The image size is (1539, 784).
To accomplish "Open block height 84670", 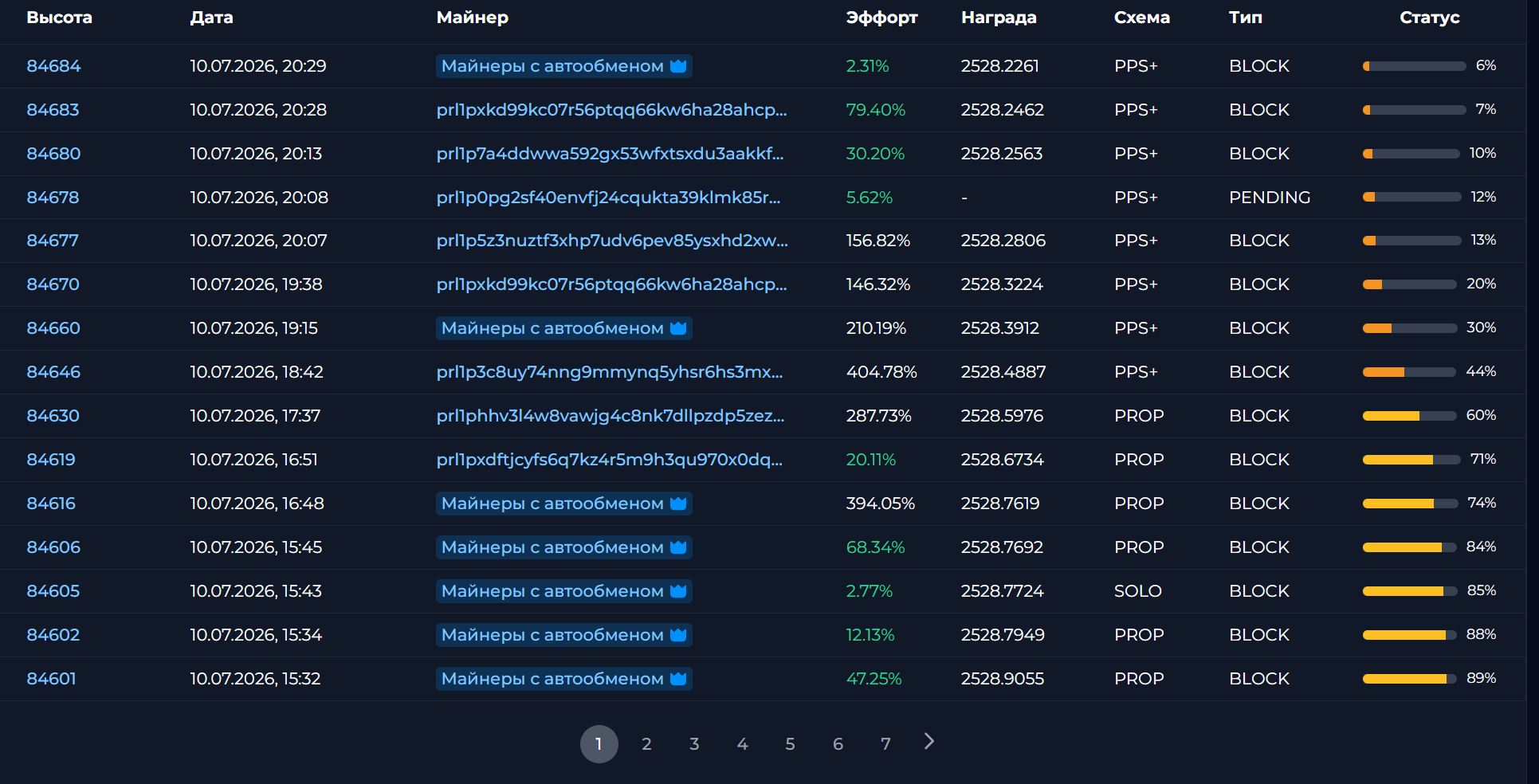I will point(53,284).
